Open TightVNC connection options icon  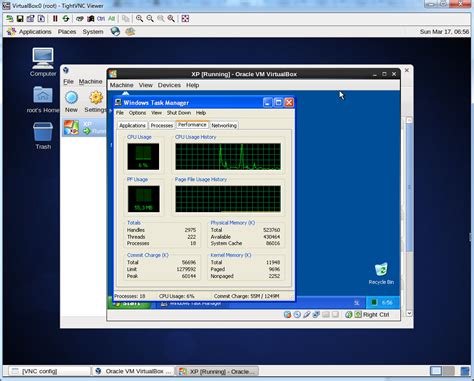point(30,19)
